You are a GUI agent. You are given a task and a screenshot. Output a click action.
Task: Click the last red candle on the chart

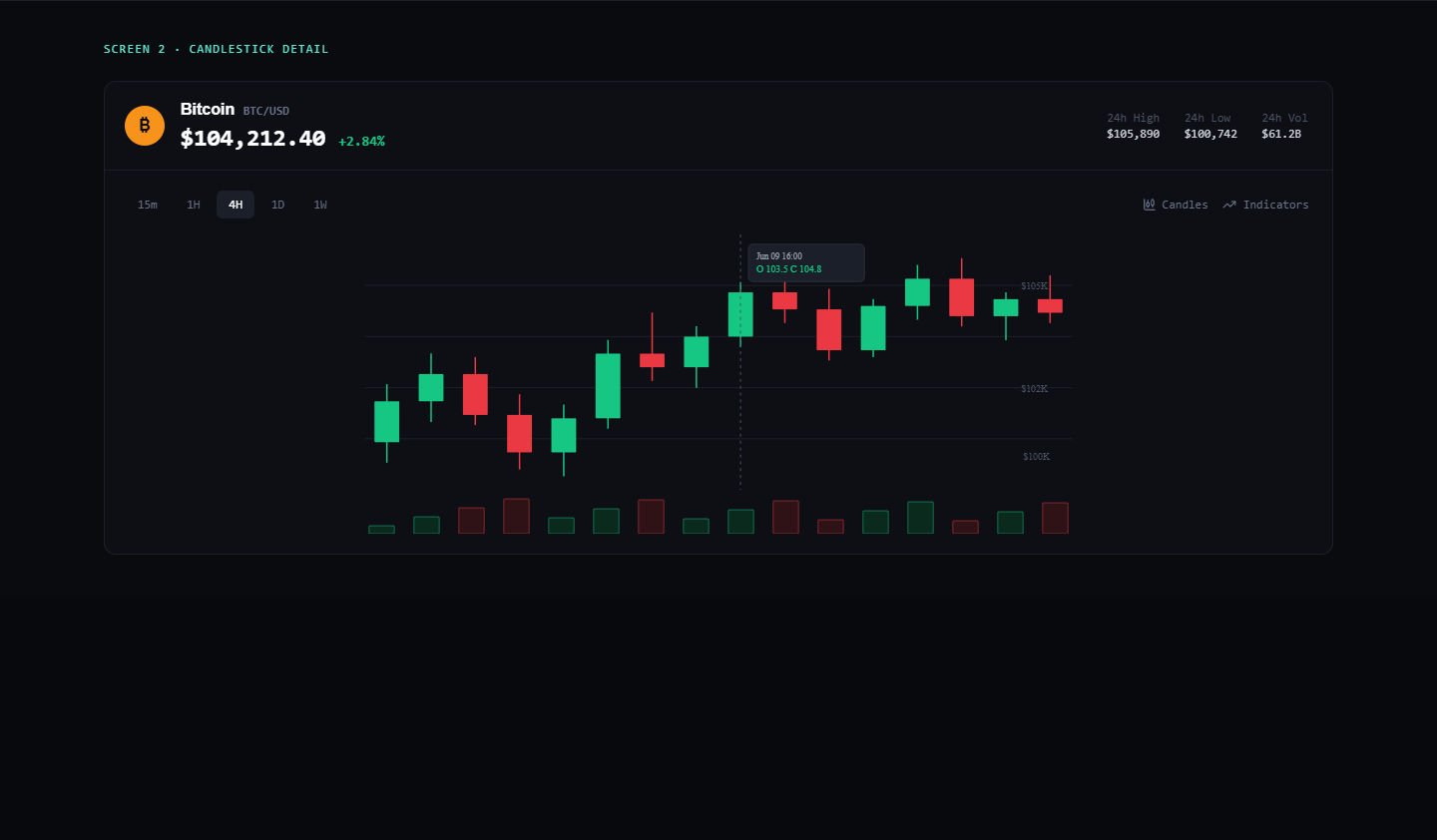point(1050,306)
